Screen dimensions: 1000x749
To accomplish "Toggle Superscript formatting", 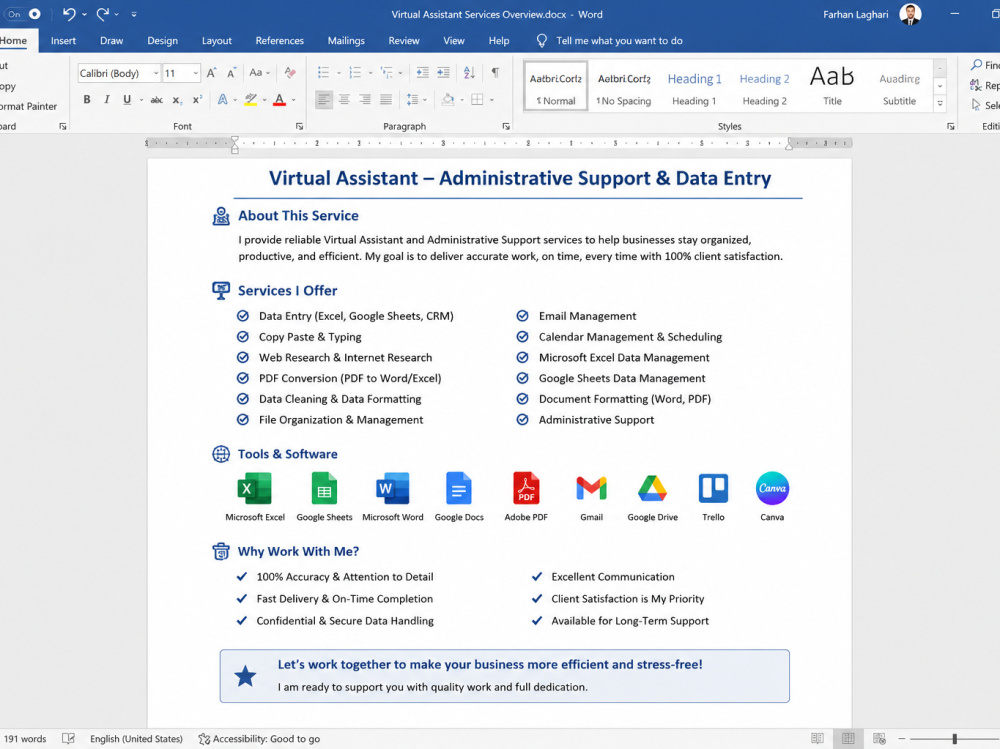I will point(198,100).
